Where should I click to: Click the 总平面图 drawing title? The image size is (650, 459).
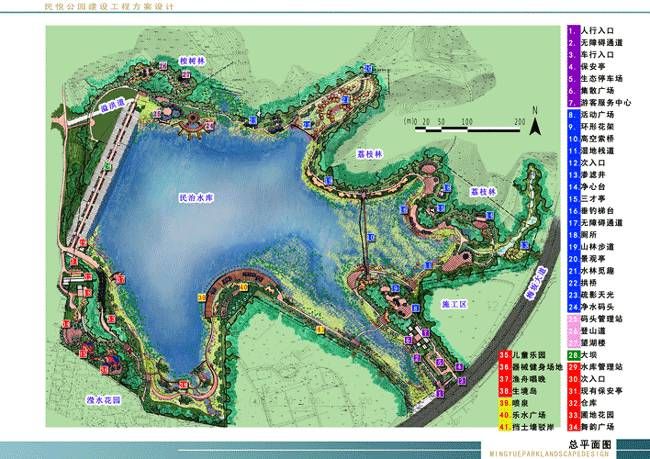[x=590, y=445]
